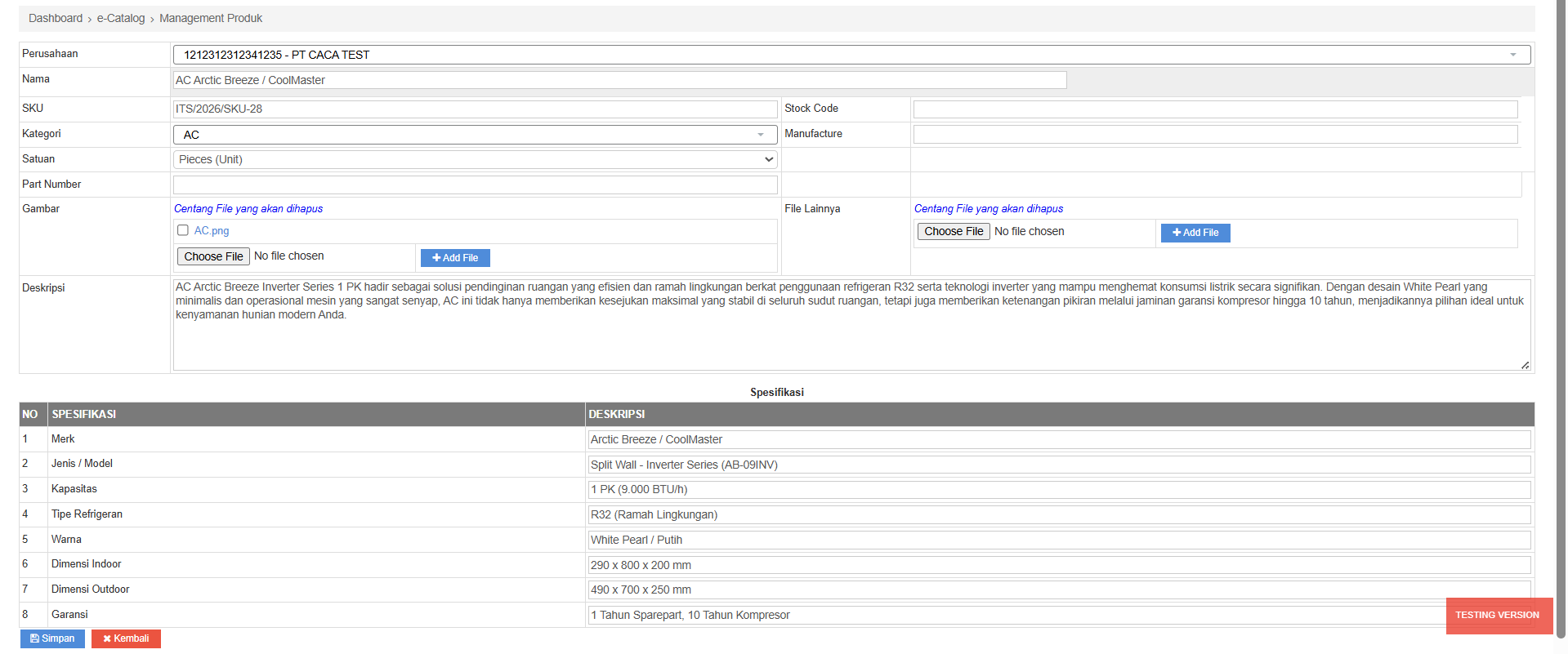Click the Stock Code input field

click(x=1215, y=109)
